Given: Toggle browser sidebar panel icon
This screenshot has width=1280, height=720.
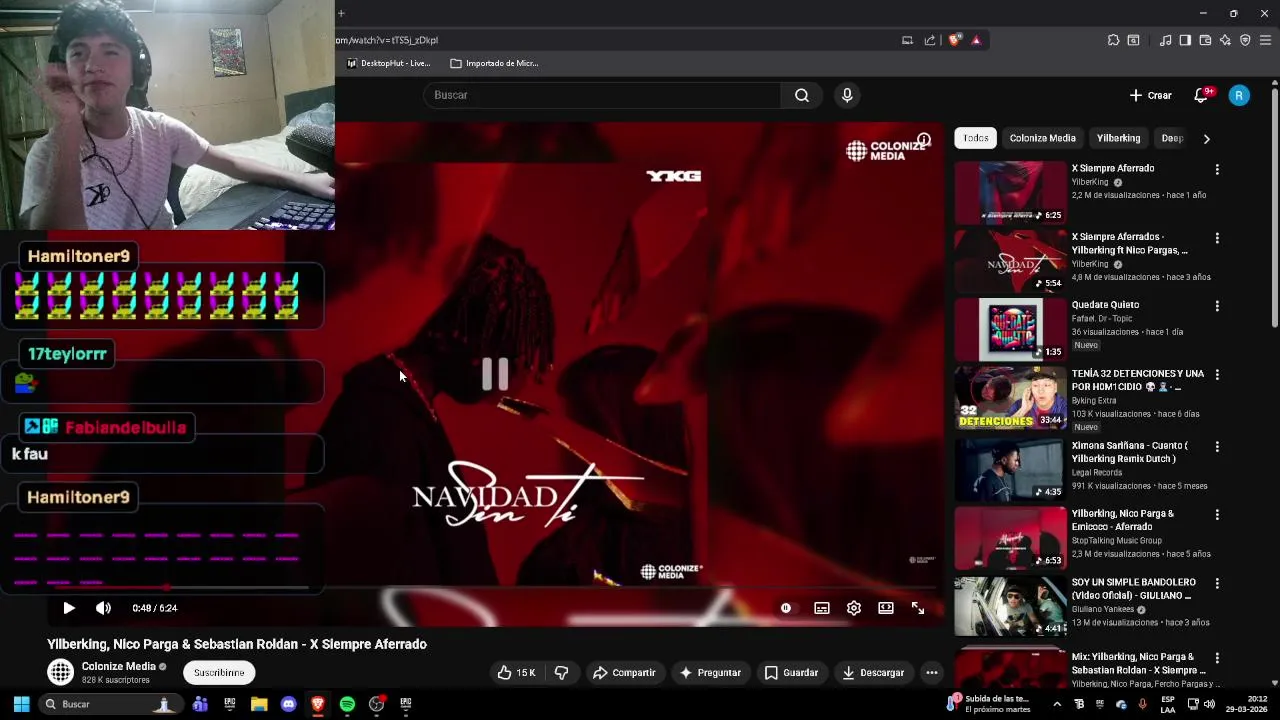Looking at the screenshot, I should pos(1185,40).
